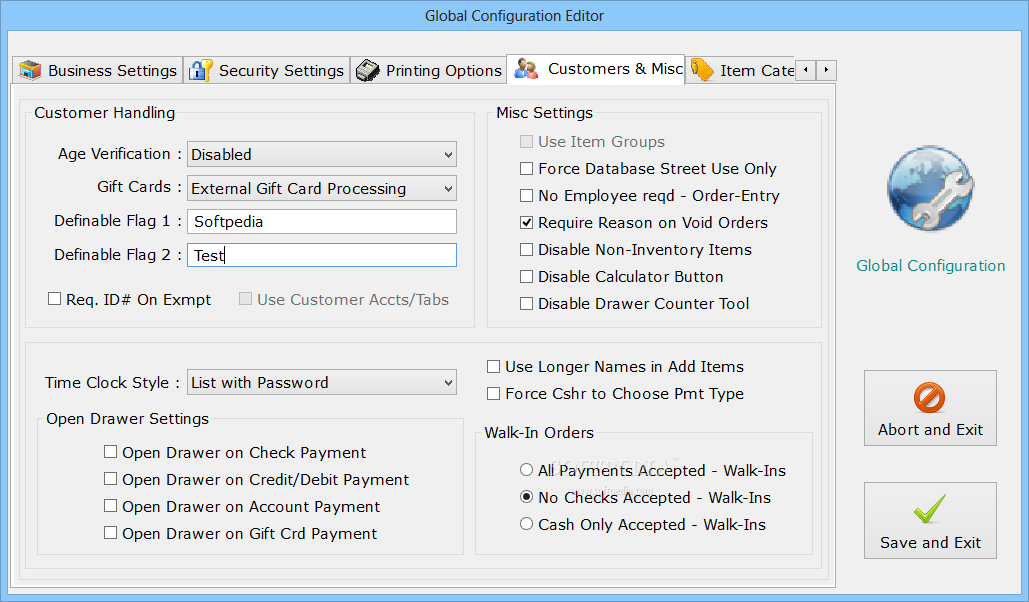Switch to the Security Settings tab

(280, 71)
